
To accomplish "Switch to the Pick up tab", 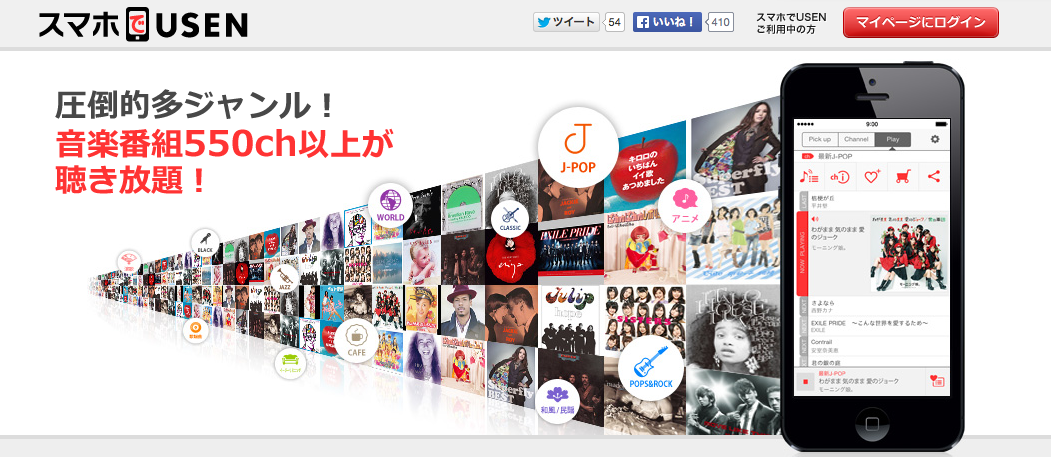I will coord(820,139).
